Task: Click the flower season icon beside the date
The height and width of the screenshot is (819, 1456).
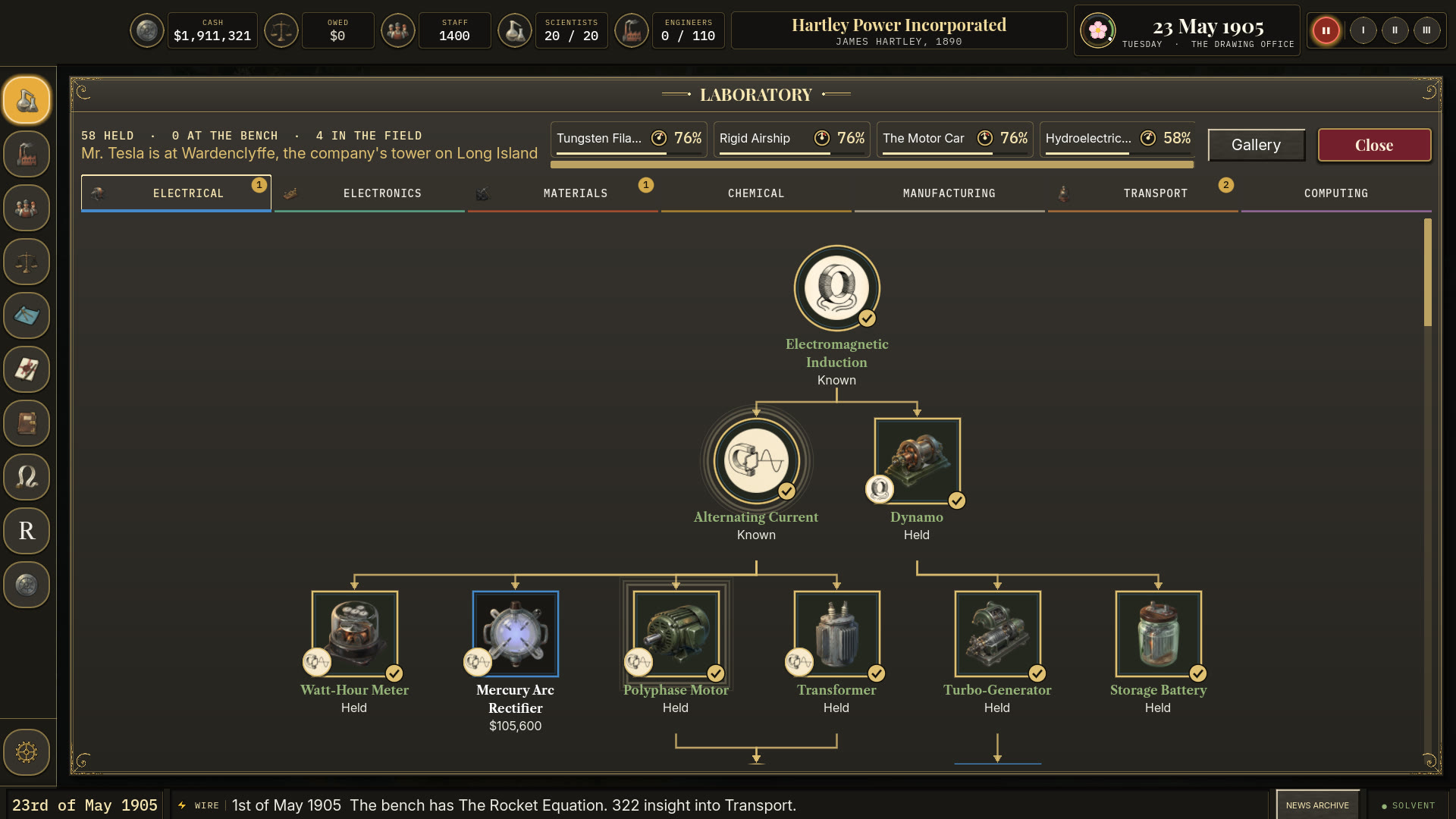Action: 1098,31
